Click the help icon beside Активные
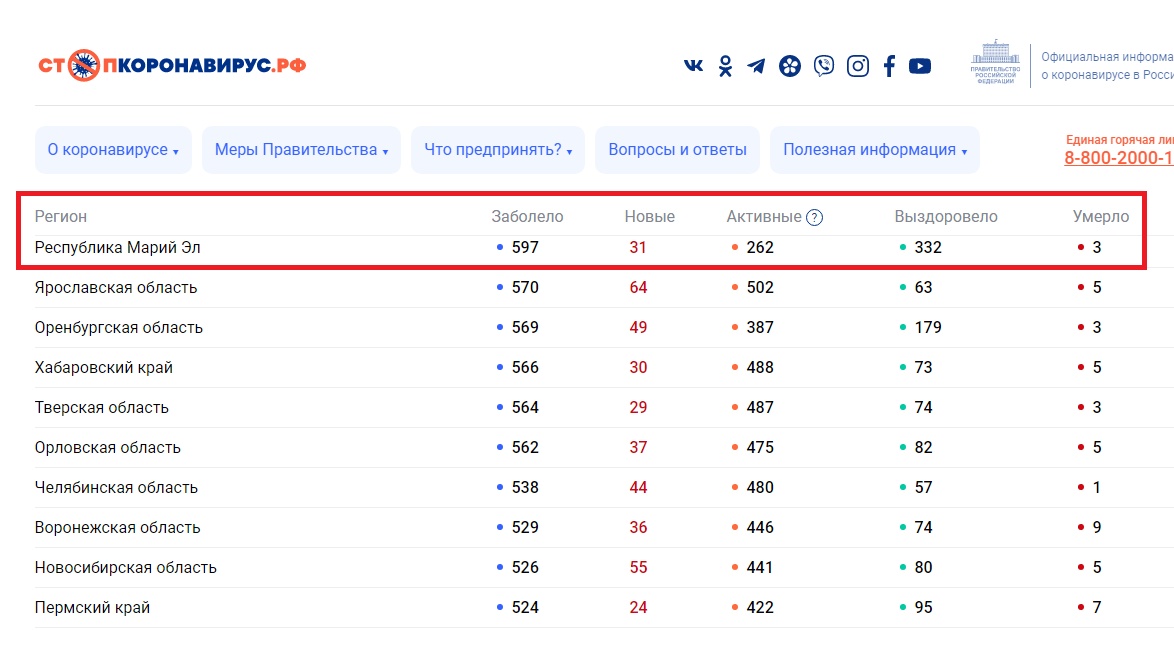 click(x=814, y=217)
